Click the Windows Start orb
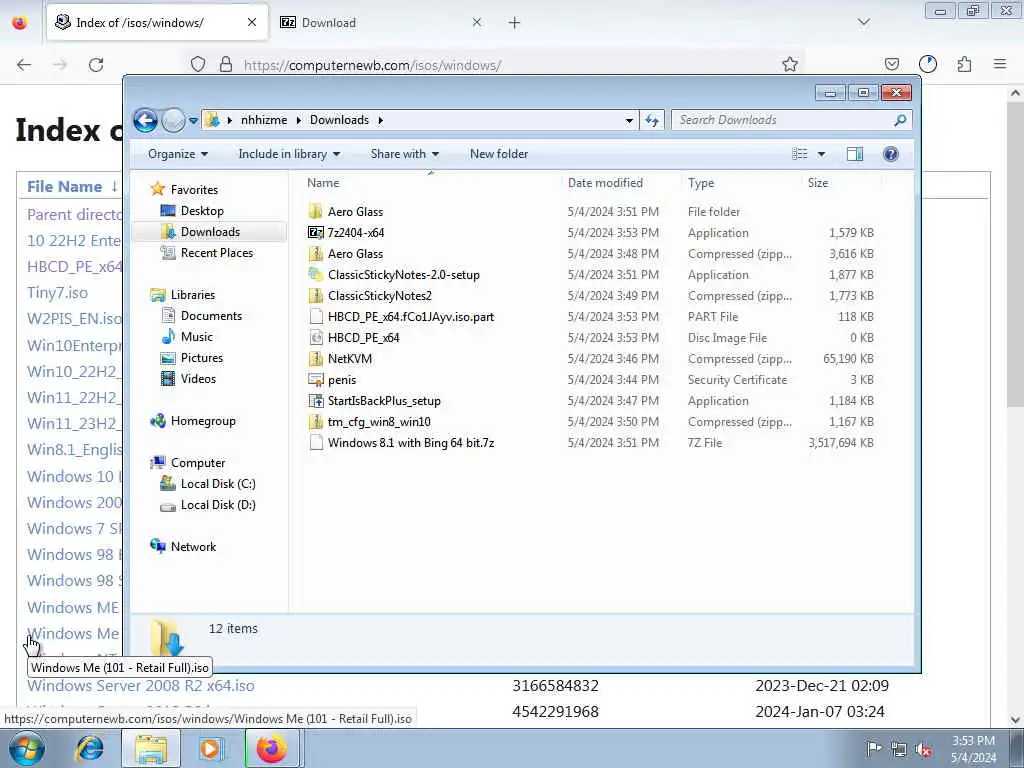Image resolution: width=1024 pixels, height=768 pixels. [x=27, y=749]
